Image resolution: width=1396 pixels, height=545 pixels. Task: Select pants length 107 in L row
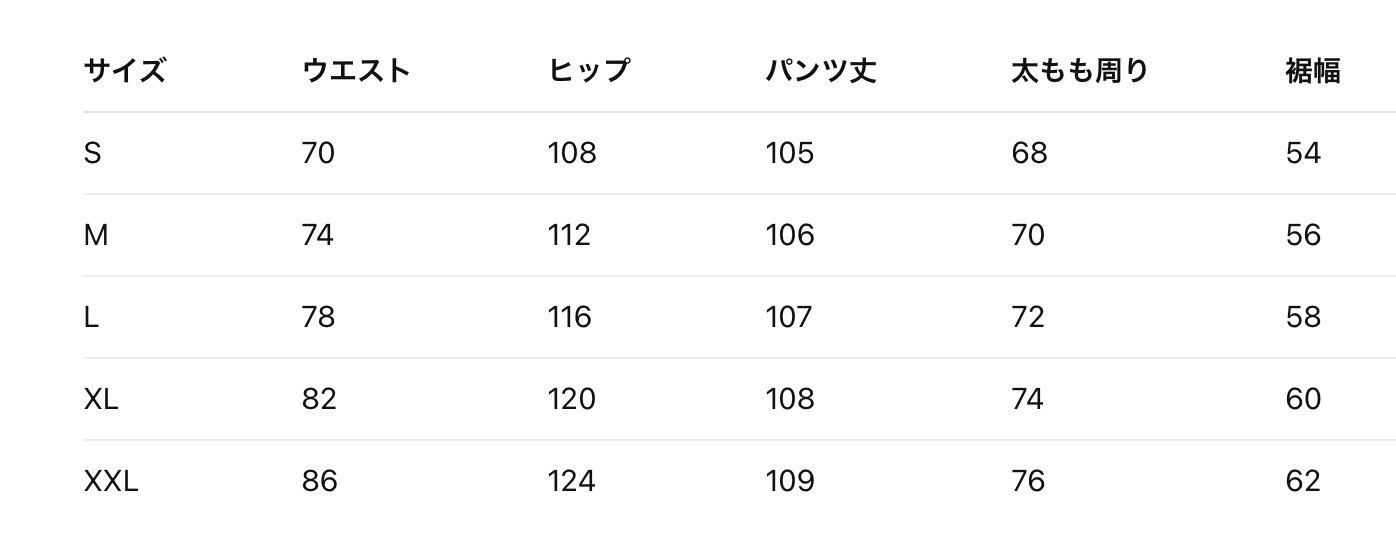(789, 317)
